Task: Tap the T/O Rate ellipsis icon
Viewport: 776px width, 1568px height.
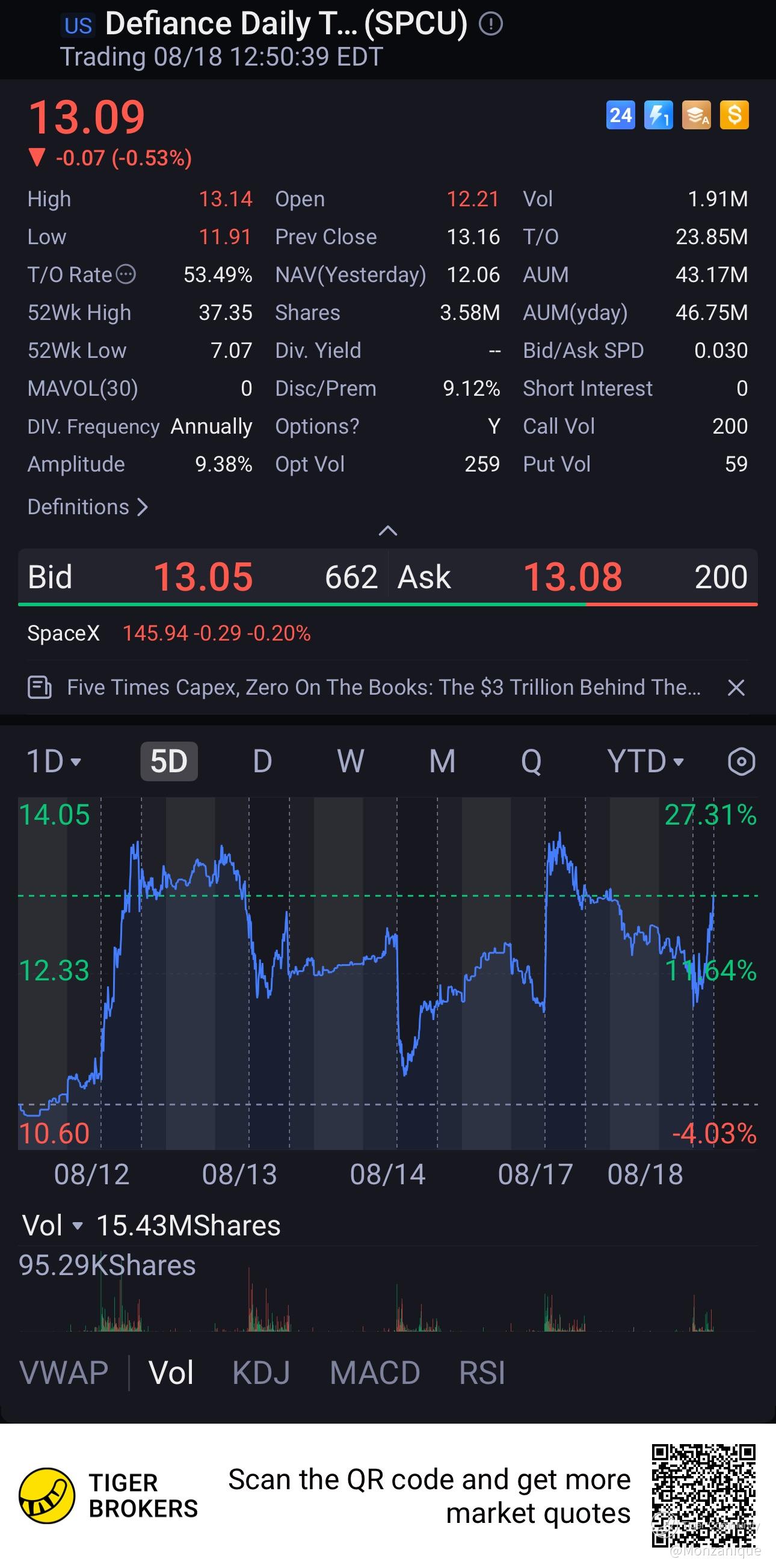Action: 126,274
